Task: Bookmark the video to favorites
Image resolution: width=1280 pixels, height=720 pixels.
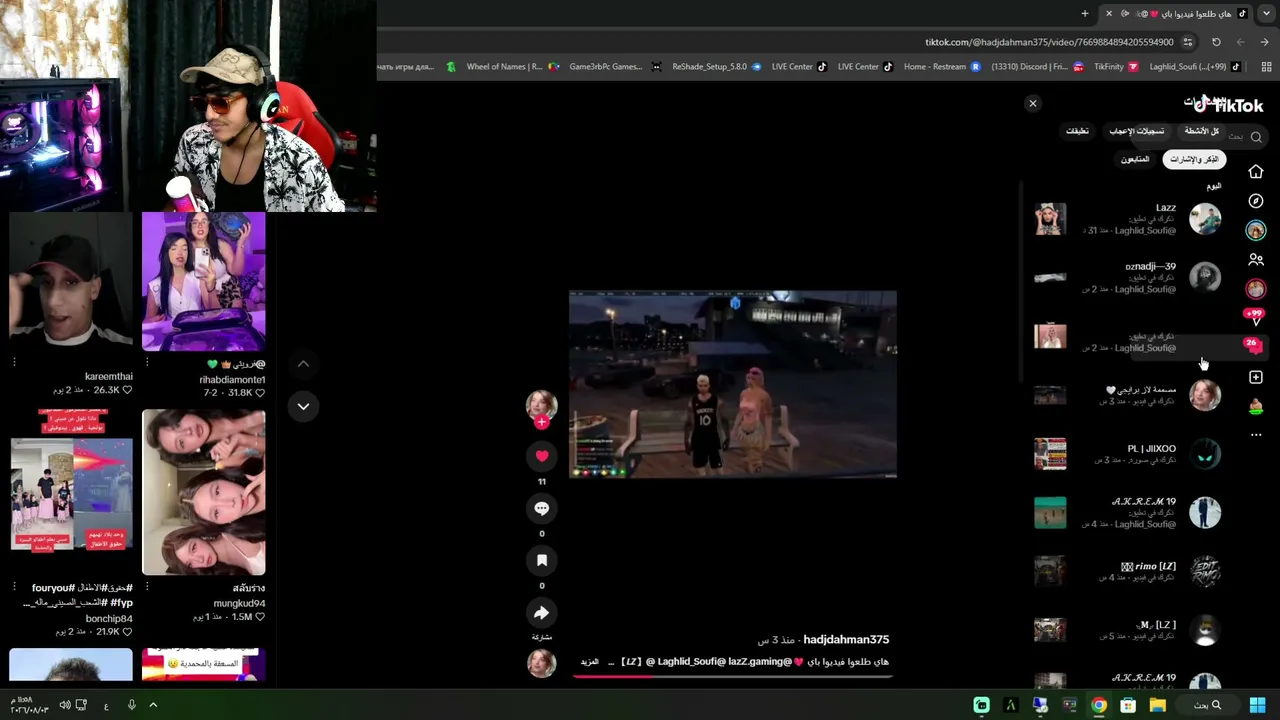Action: pos(542,560)
